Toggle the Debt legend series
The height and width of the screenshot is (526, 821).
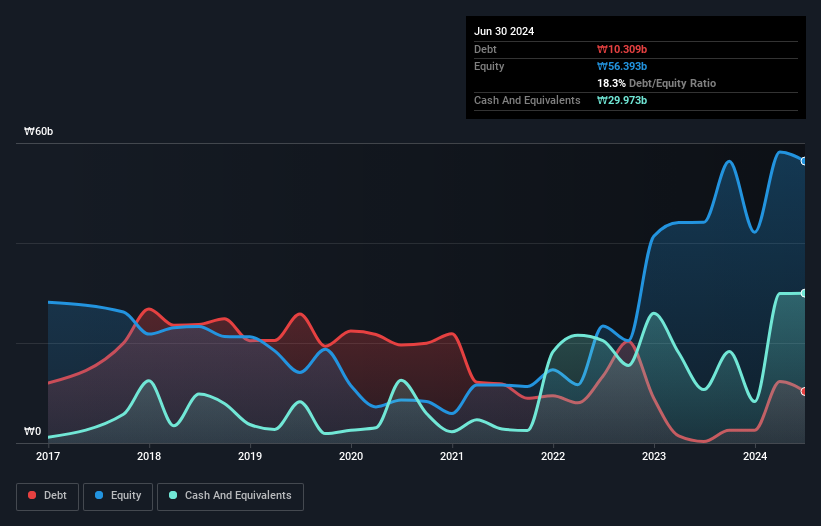pyautogui.click(x=47, y=496)
